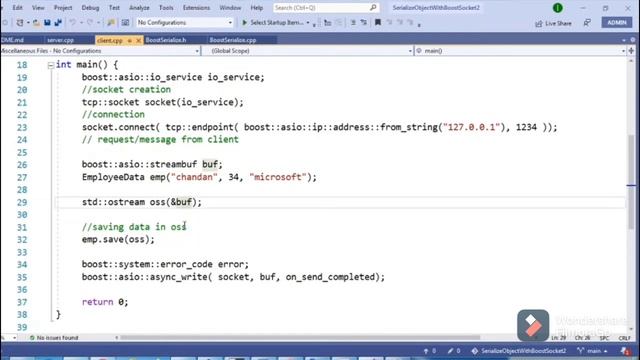This screenshot has height=360, width=640.
Task: Open the Extensions menu
Action: tap(196, 8)
